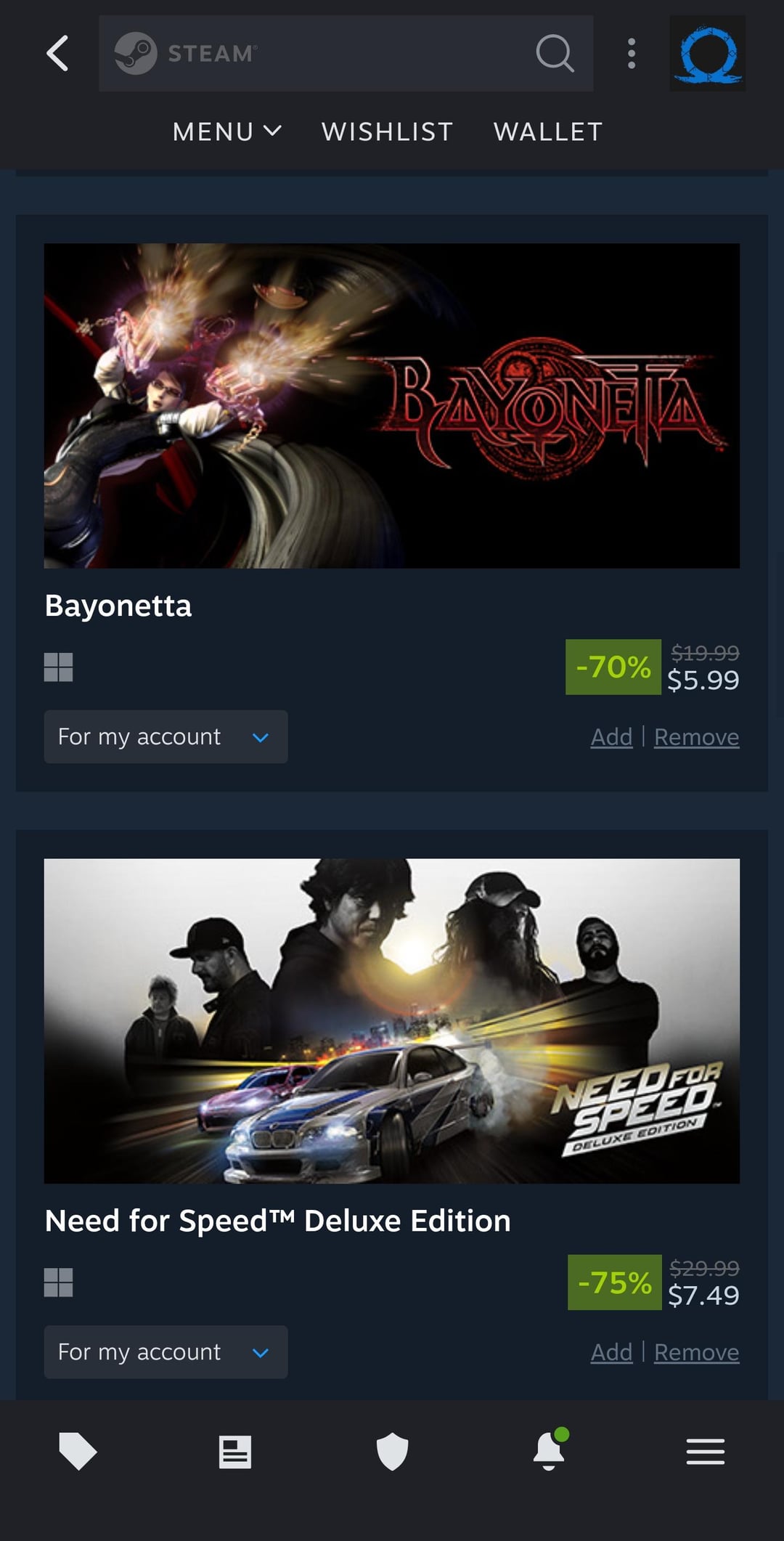Expand Need for Speed's "For my account" dropdown
This screenshot has width=784, height=1541.
pos(166,1351)
